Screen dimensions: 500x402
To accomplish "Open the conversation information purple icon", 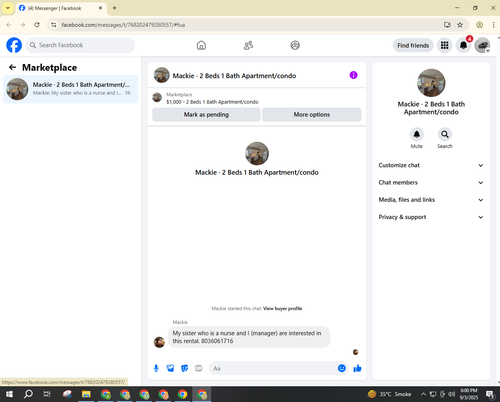I will pos(353,75).
